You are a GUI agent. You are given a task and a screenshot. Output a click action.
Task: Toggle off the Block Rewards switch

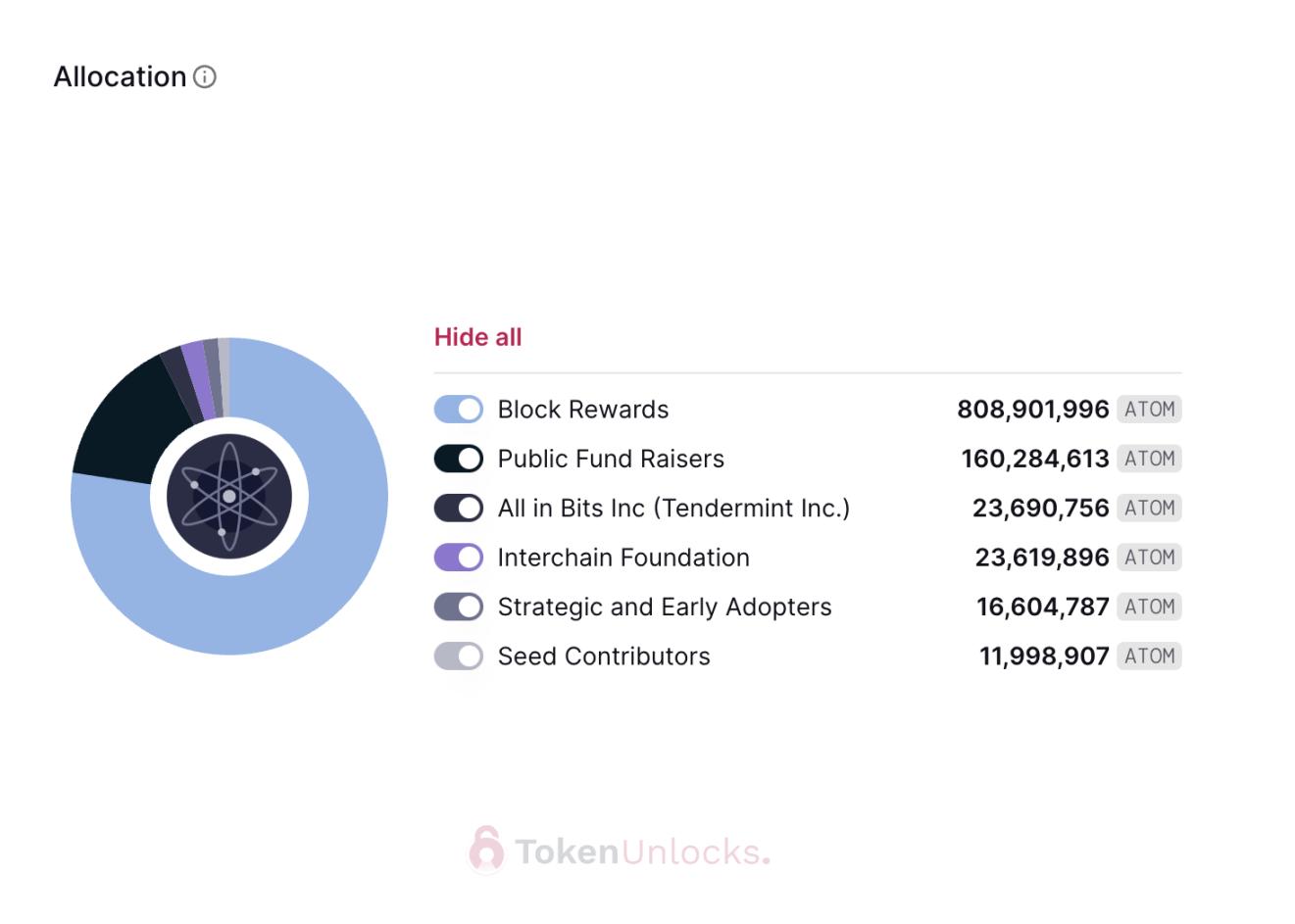[459, 410]
